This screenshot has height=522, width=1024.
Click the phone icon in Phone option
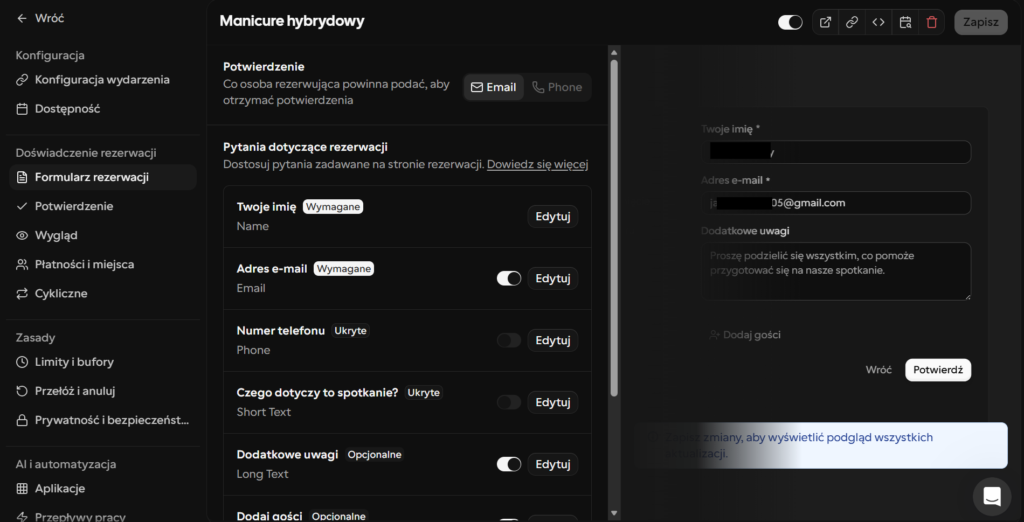click(x=538, y=88)
